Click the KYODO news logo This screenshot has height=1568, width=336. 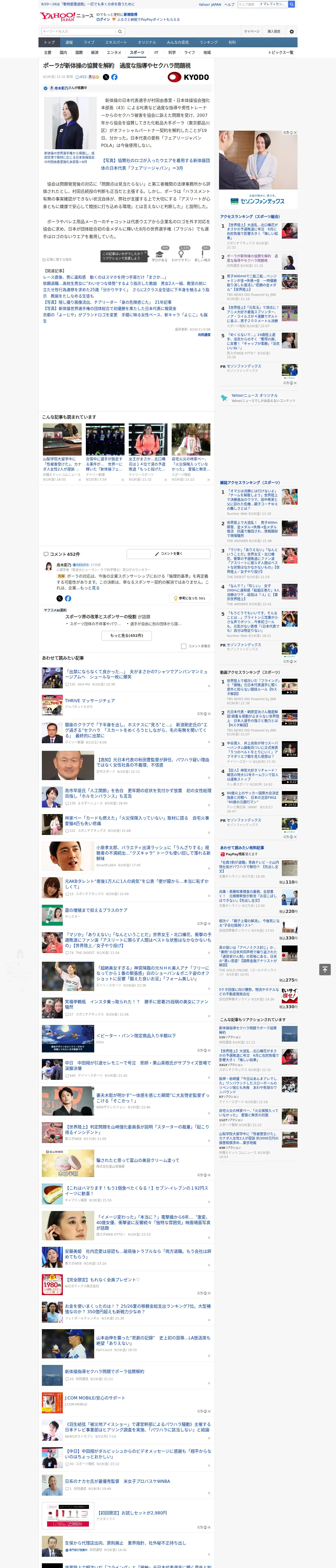[188, 77]
